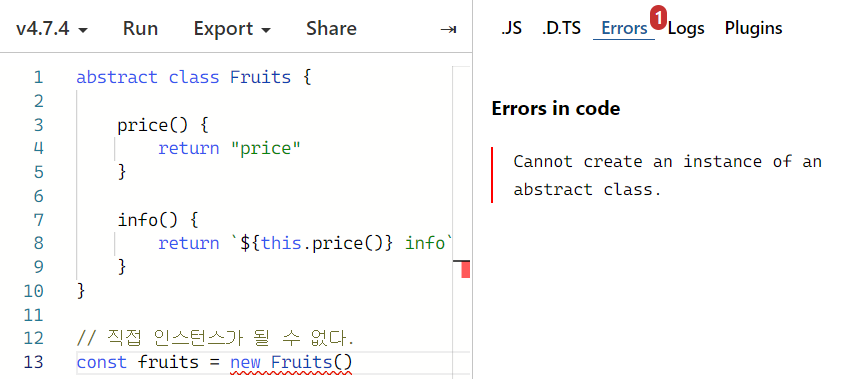The height and width of the screenshot is (379, 852).
Task: Open the Plugins tab
Action: coord(754,28)
